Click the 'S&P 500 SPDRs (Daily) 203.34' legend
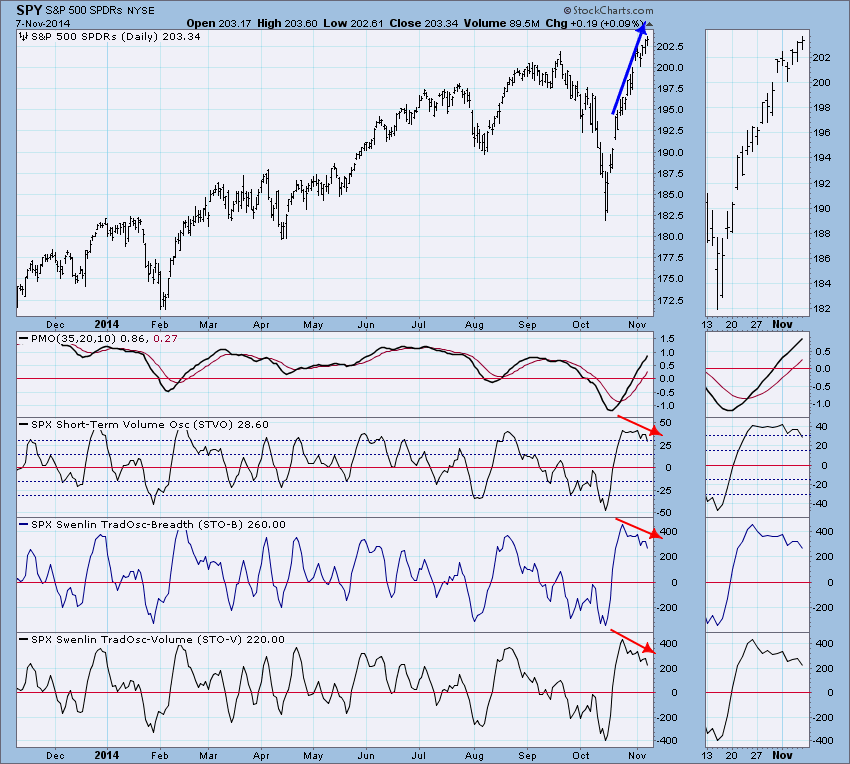The height and width of the screenshot is (764, 850). point(116,36)
